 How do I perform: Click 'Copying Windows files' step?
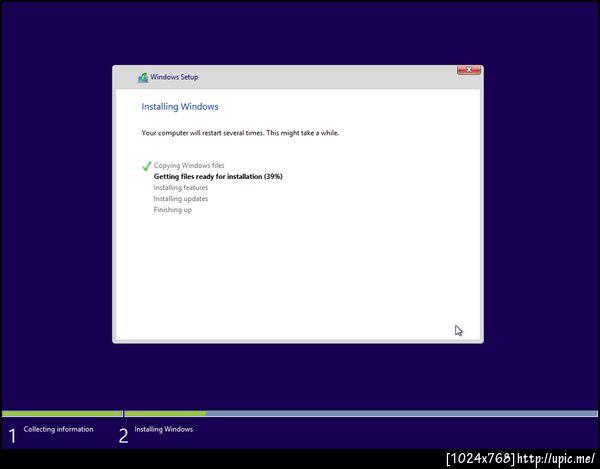click(189, 165)
